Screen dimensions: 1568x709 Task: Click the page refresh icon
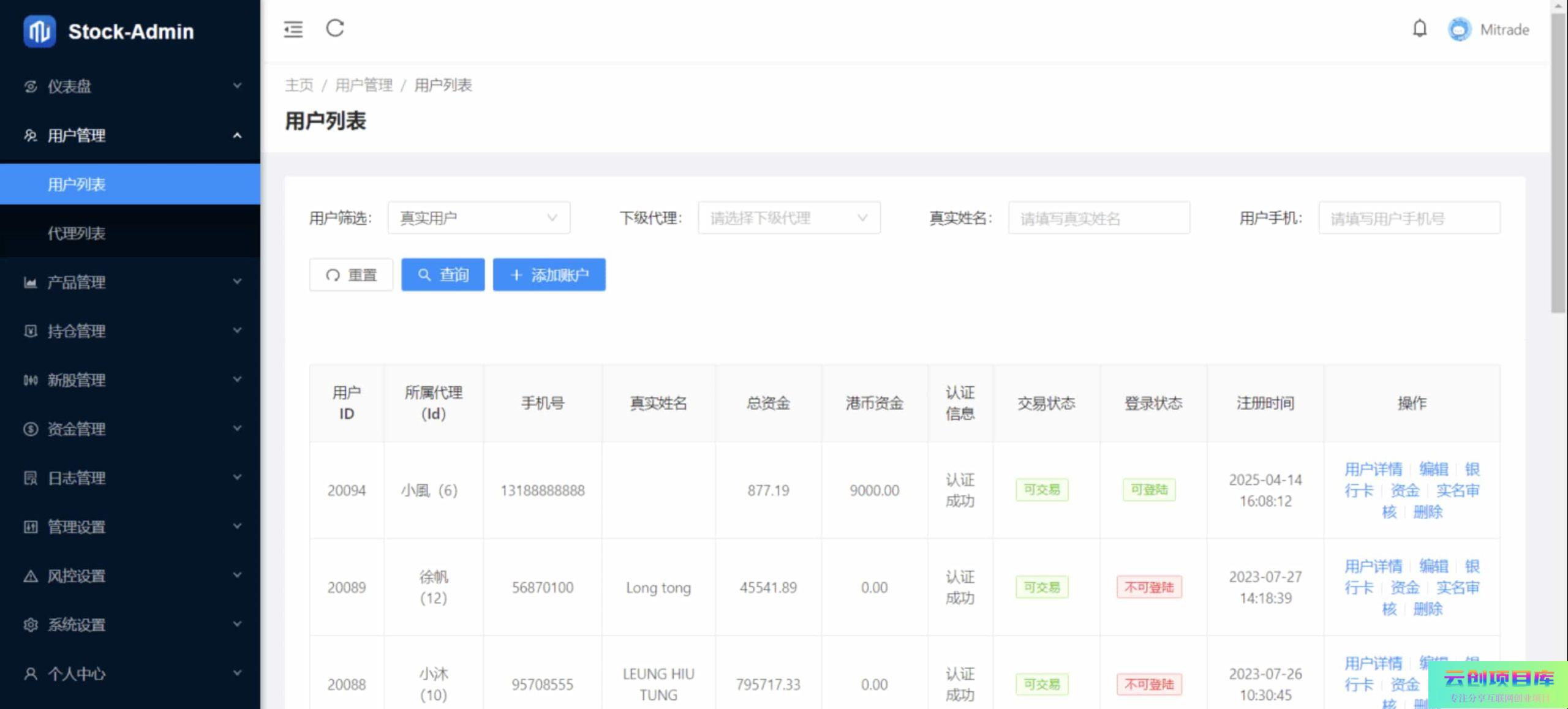[x=334, y=28]
